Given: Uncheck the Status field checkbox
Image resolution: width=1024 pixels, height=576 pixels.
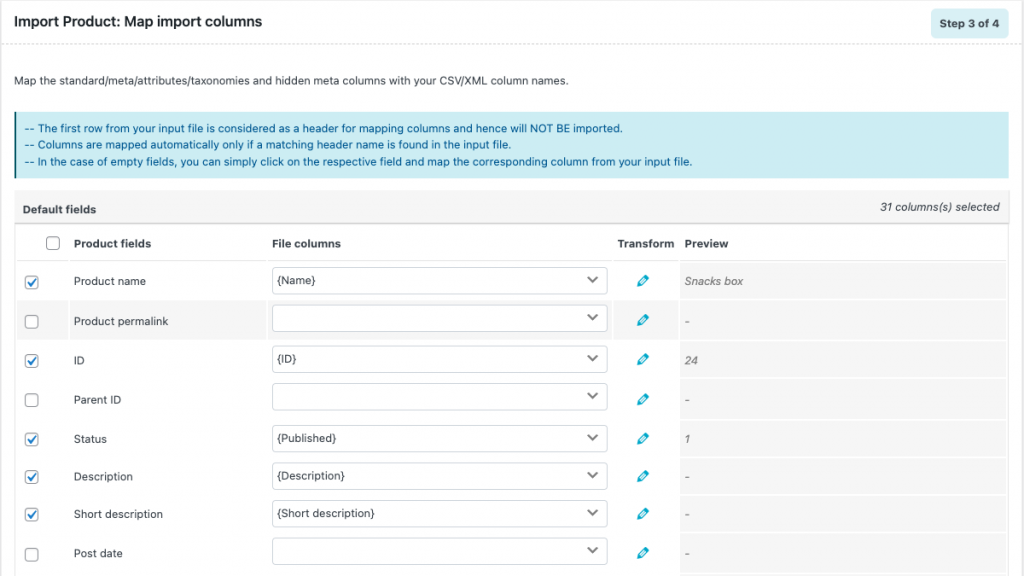Looking at the screenshot, I should click(31, 439).
